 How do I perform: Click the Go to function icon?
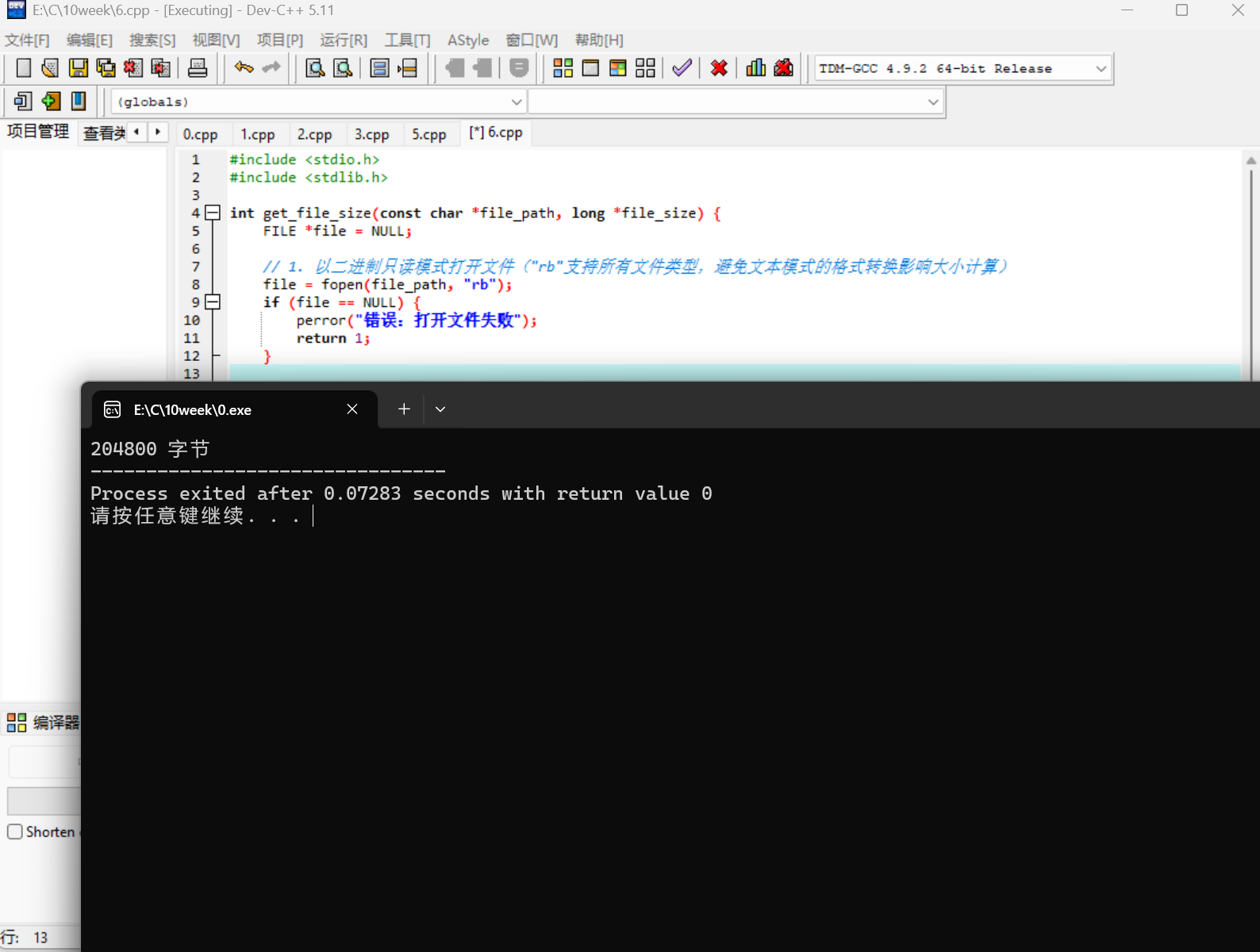[x=380, y=68]
